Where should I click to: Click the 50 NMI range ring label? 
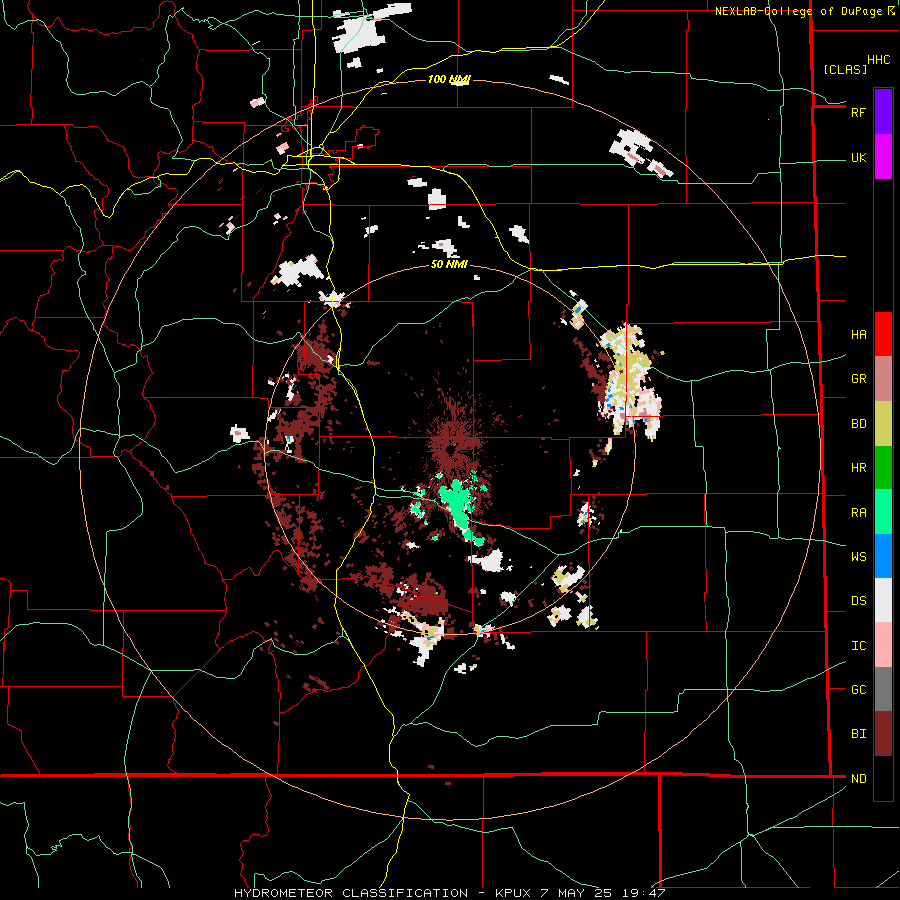point(449,264)
